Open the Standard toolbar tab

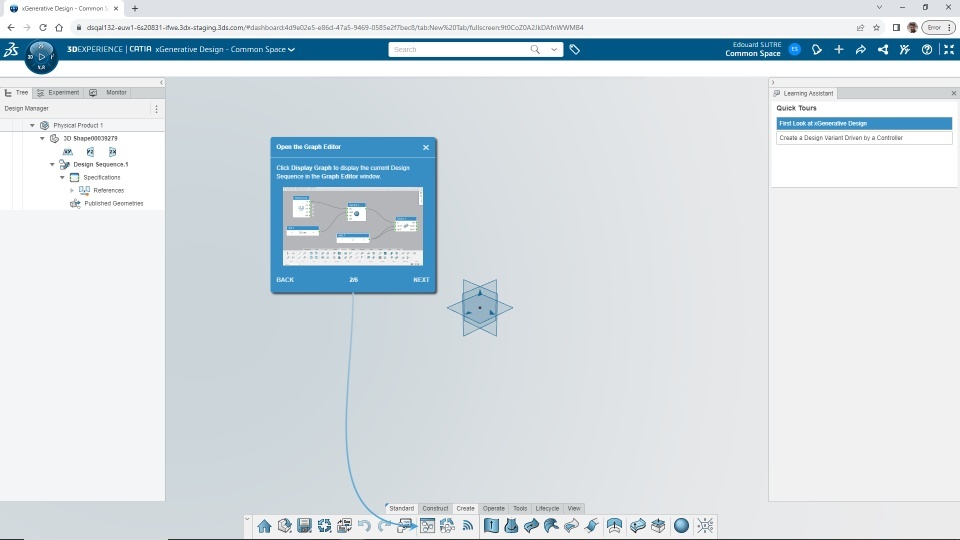click(402, 508)
